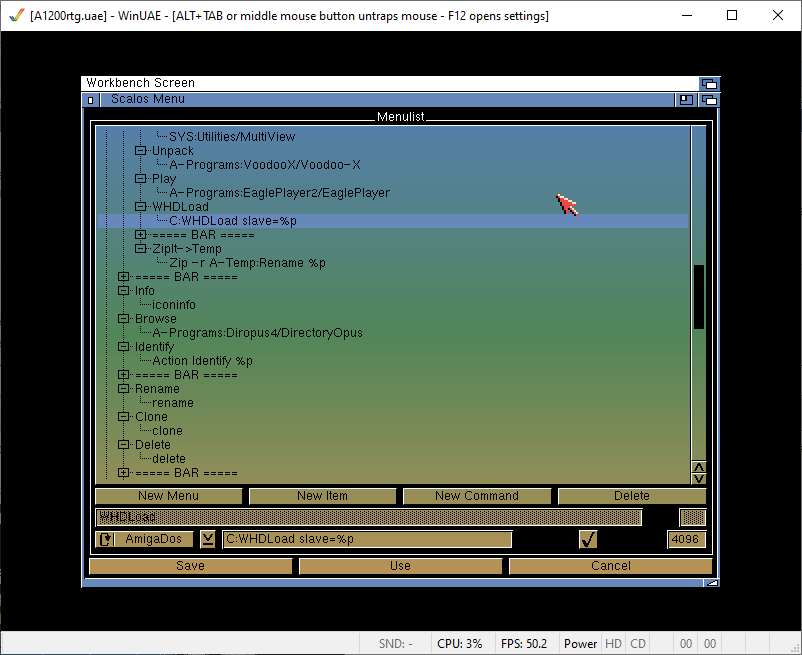Select the A-Programs:Diropus4/DirectoryOpus row
Image resolution: width=802 pixels, height=655 pixels.
tap(393, 333)
